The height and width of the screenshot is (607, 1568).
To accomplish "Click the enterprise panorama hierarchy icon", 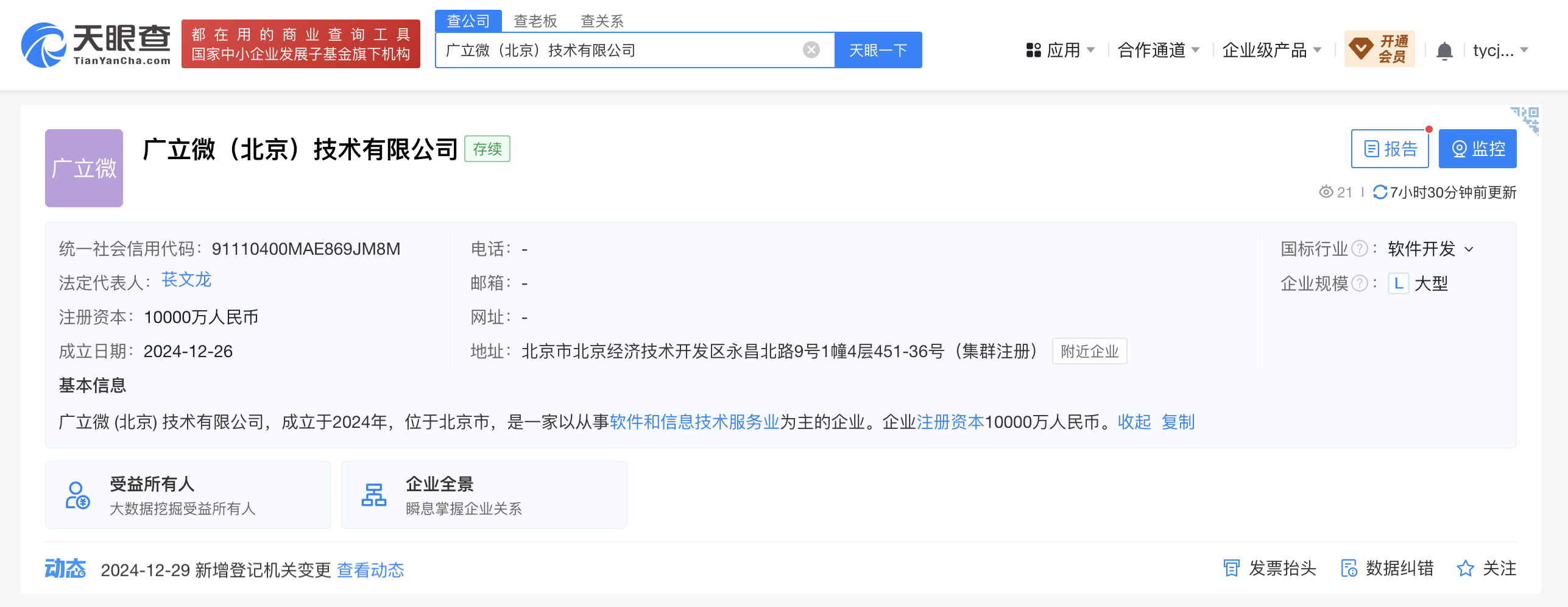I will pos(374,495).
